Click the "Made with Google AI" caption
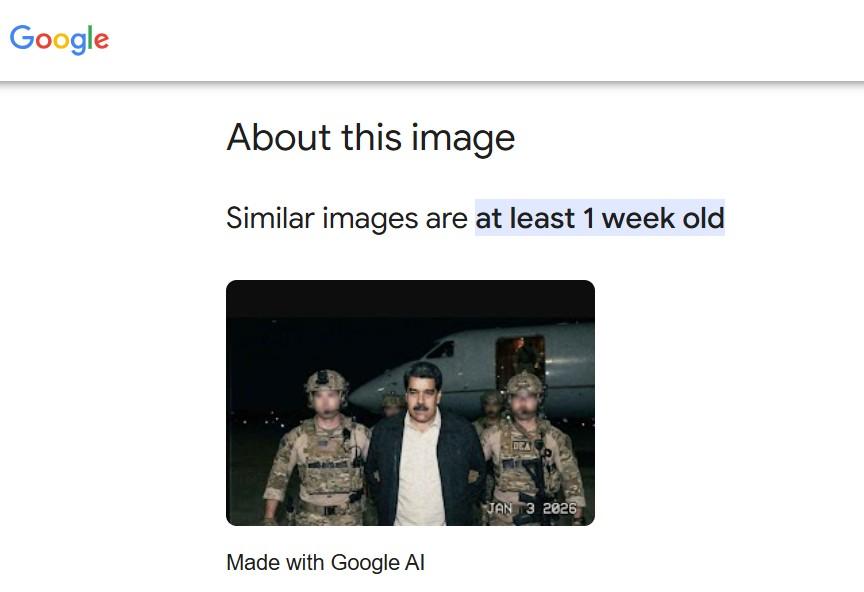The width and height of the screenshot is (864, 592). coord(325,562)
